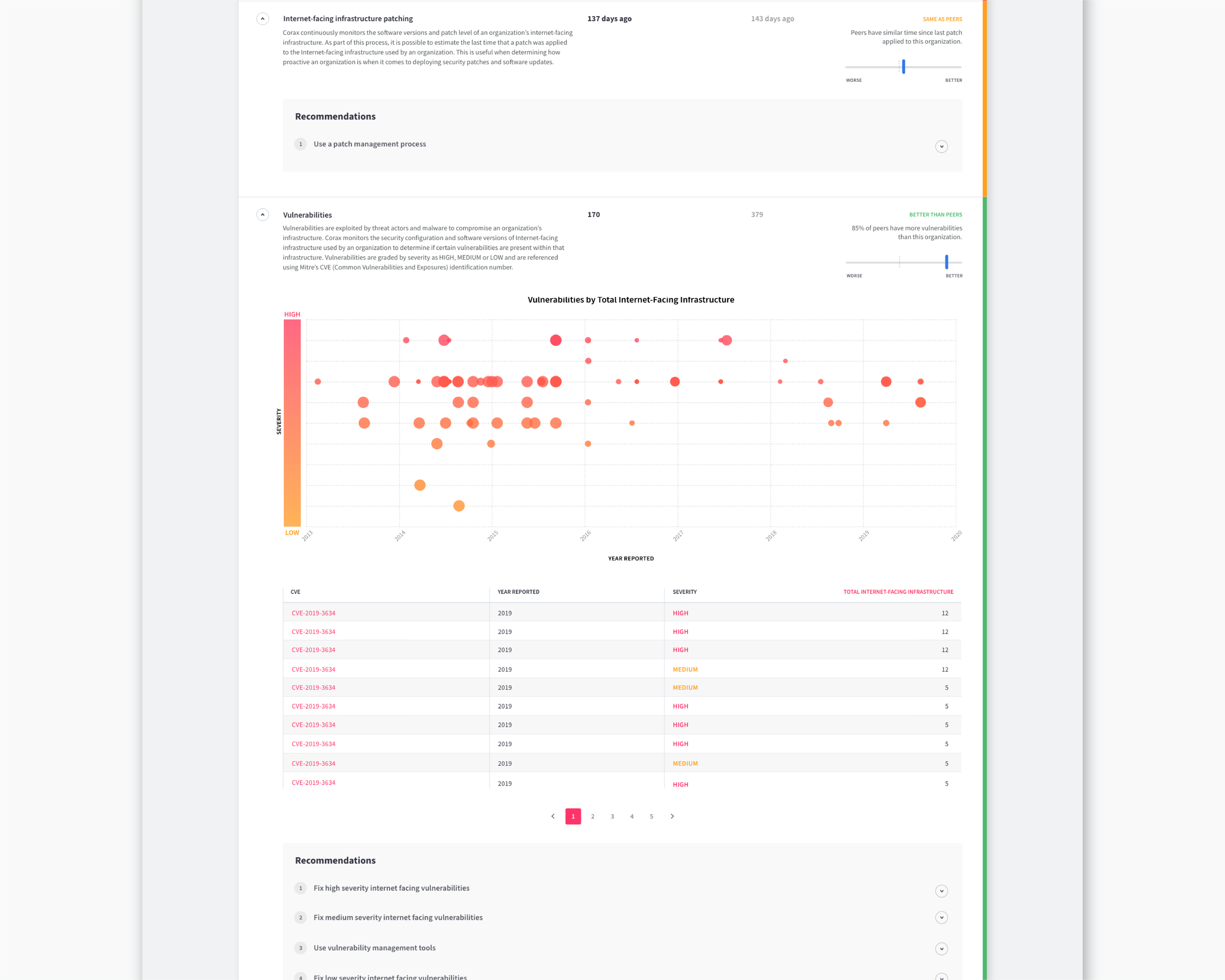This screenshot has height=980, width=1225.
Task: Sort table by the SEVERITY column header
Action: tap(685, 591)
